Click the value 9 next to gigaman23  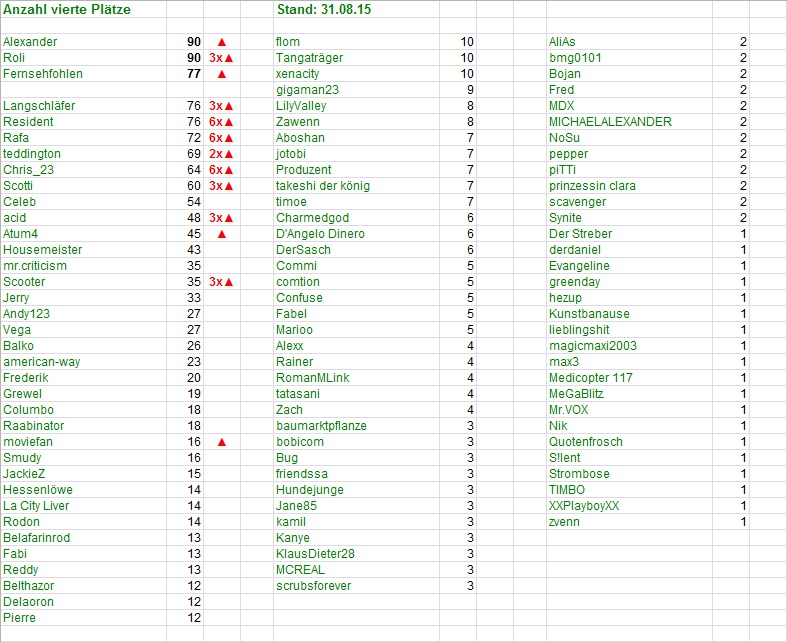pyautogui.click(x=470, y=90)
